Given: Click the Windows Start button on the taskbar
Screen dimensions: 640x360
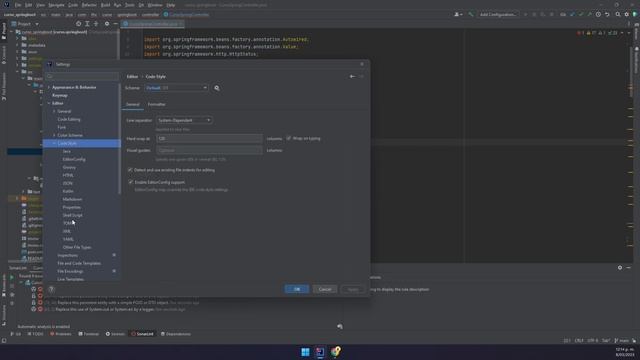Looking at the screenshot, I should [305, 352].
